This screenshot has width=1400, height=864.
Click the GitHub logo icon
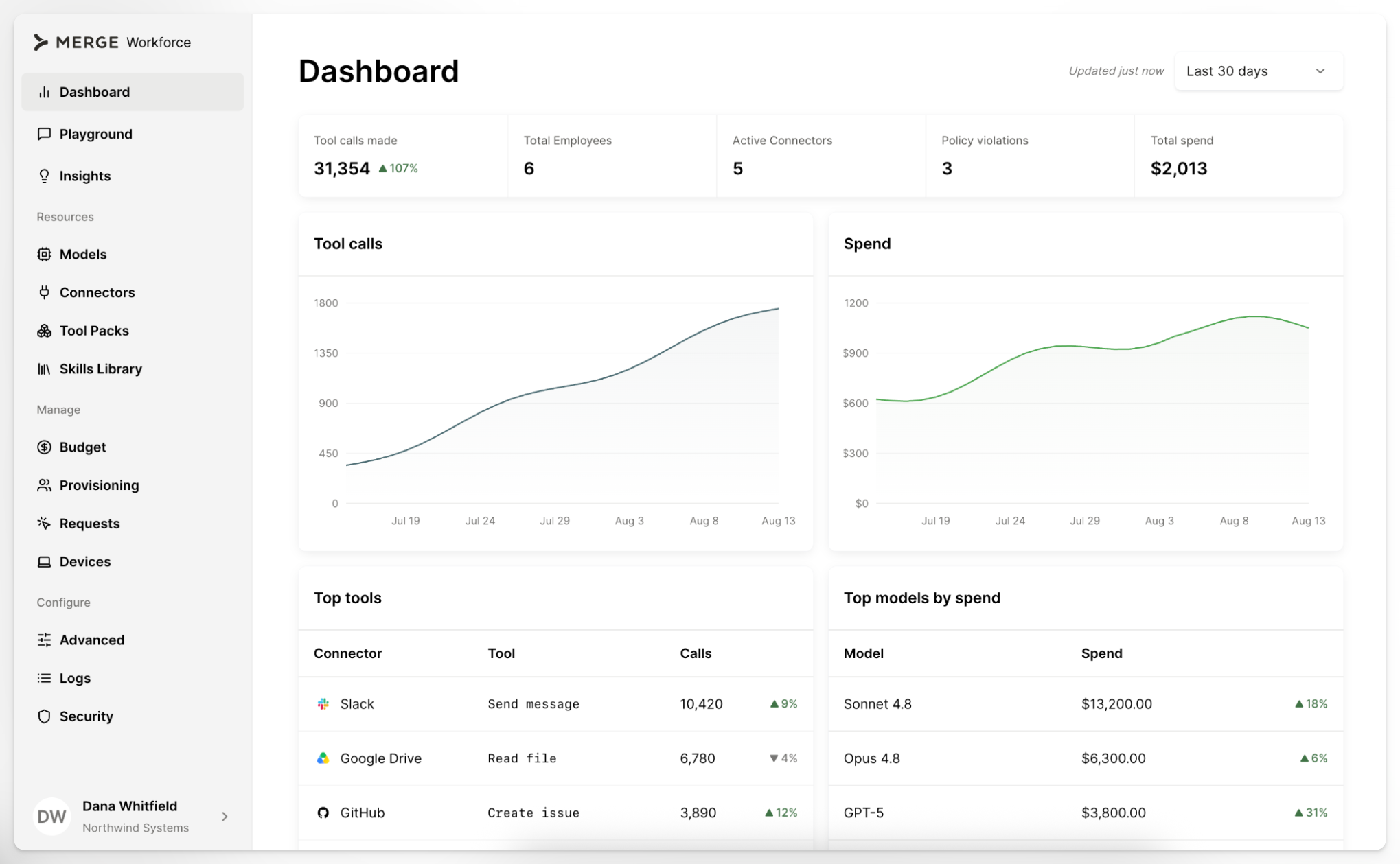coord(323,813)
